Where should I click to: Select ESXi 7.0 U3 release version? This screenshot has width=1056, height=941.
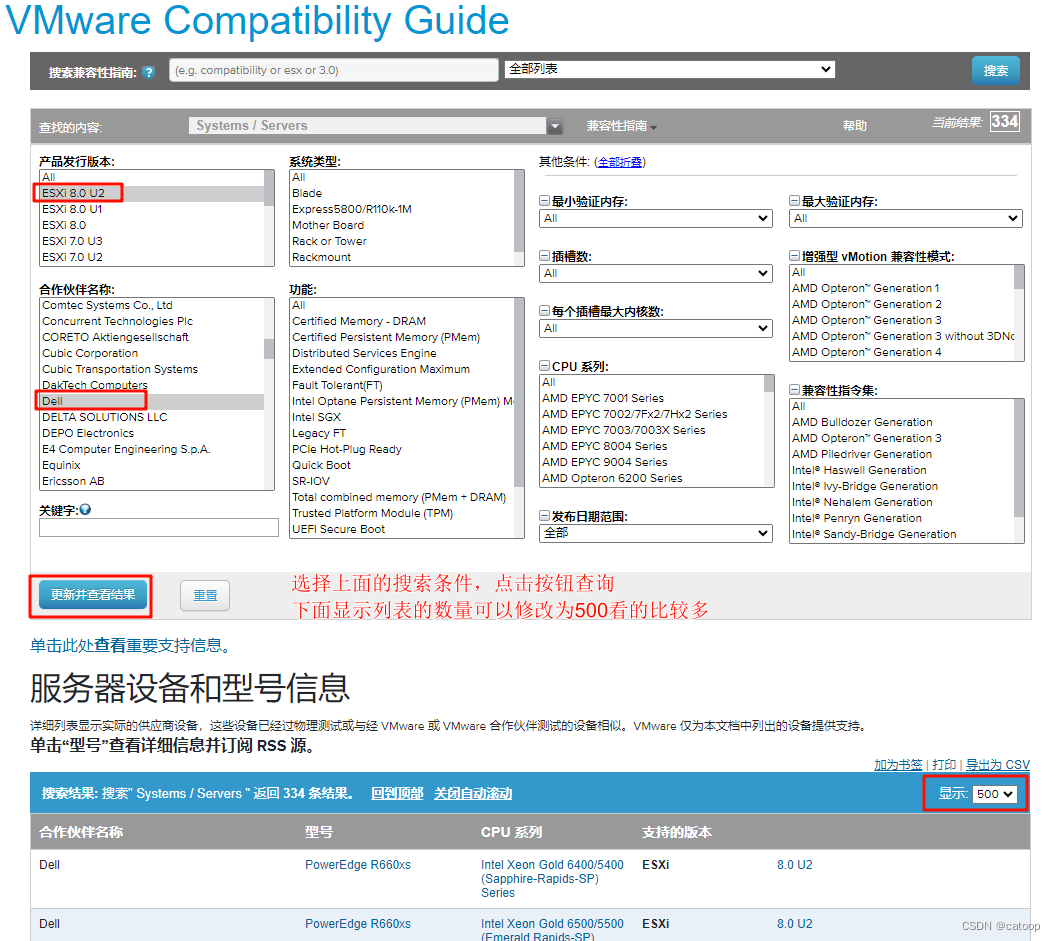coord(152,241)
